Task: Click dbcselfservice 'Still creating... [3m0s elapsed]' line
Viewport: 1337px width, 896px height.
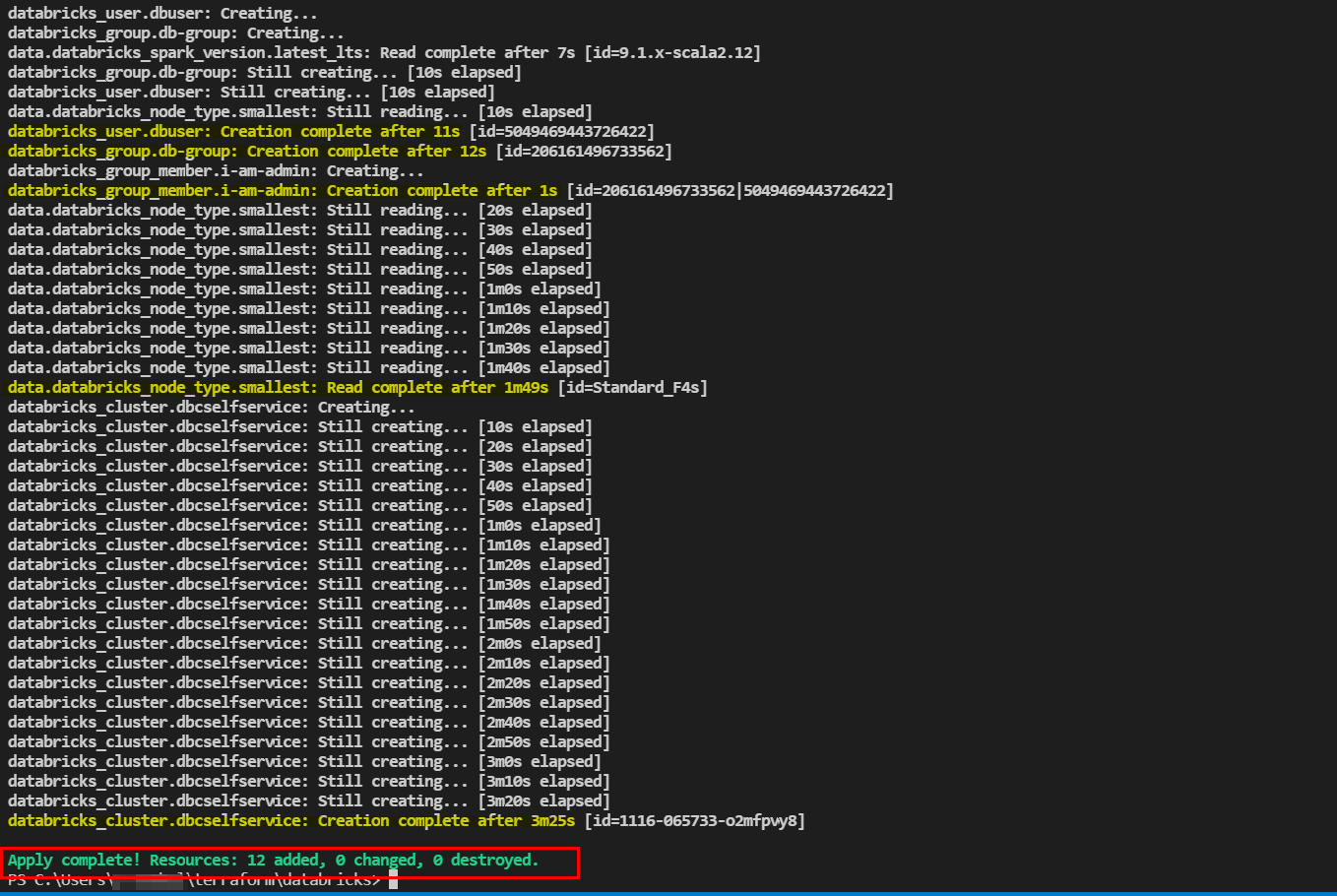Action: click(x=304, y=762)
